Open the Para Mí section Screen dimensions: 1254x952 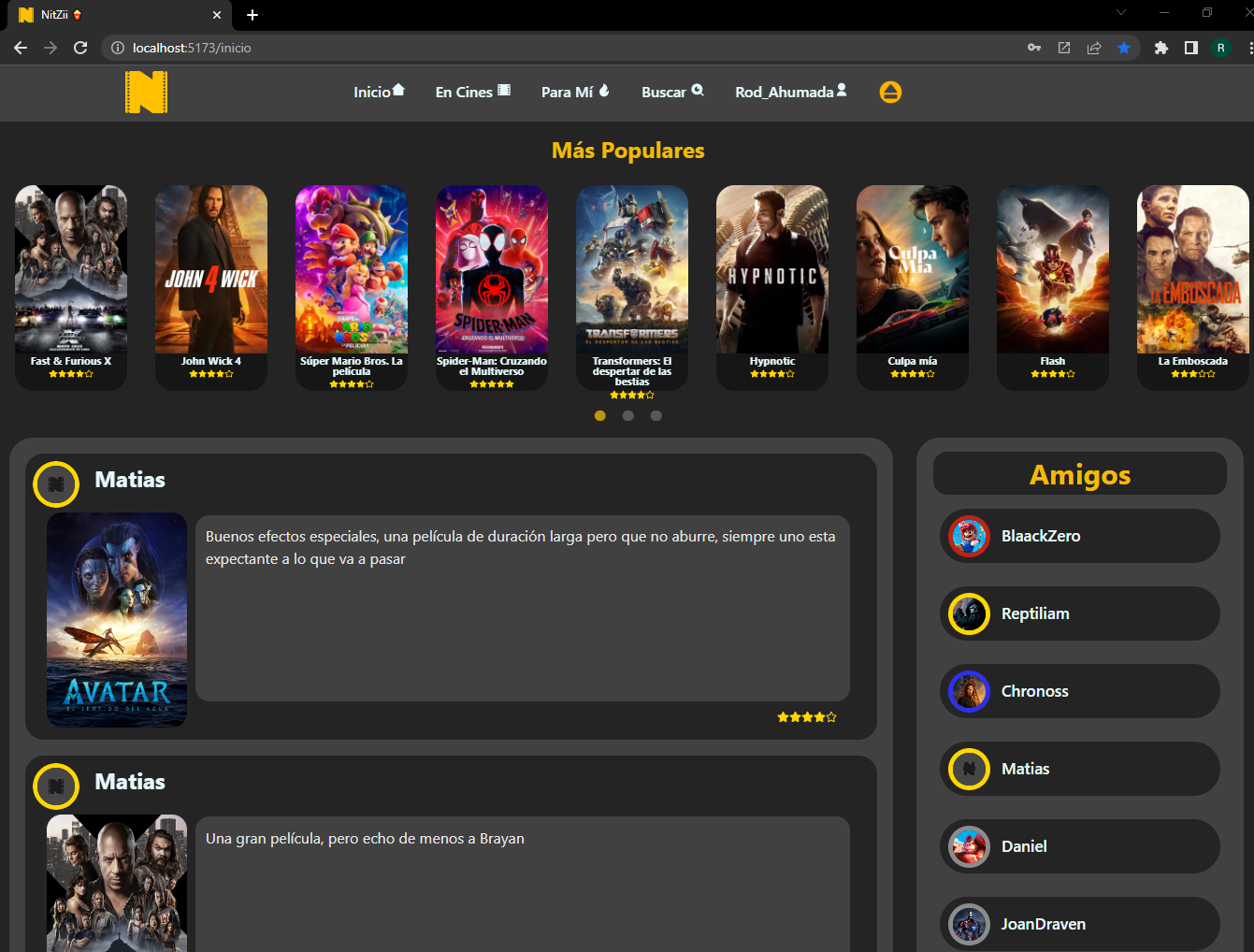pos(574,92)
